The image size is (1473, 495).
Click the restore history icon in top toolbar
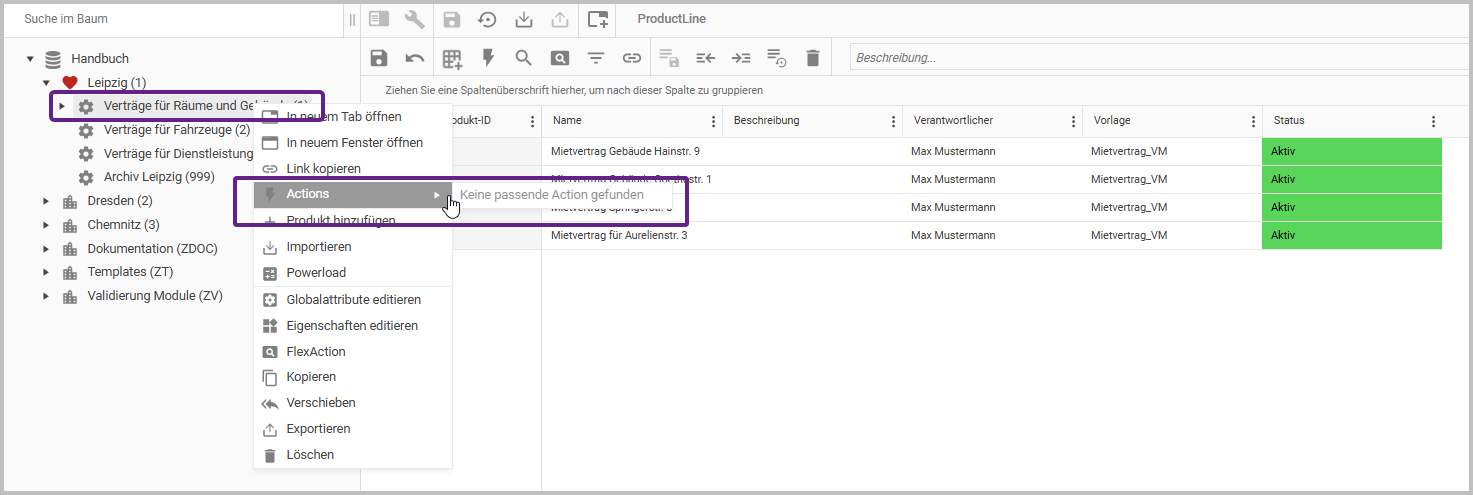pyautogui.click(x=487, y=19)
